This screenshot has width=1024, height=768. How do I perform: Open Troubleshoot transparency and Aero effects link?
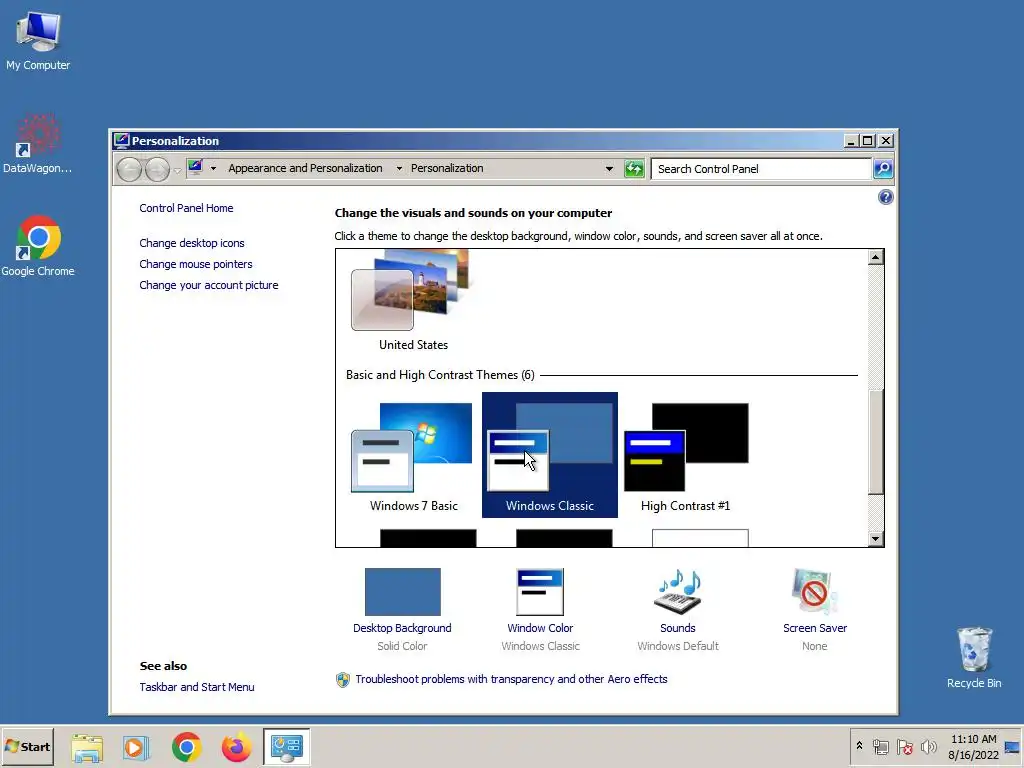pos(511,679)
